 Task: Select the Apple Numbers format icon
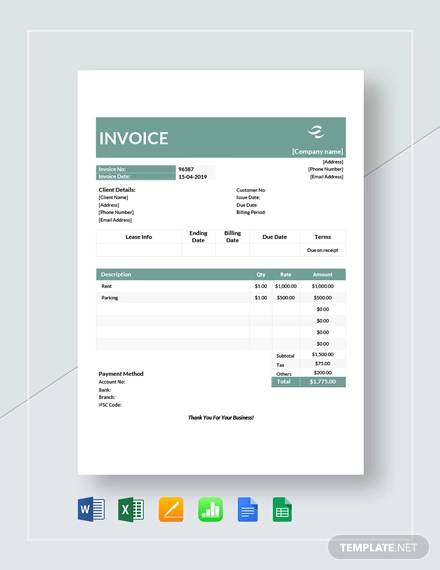coord(211,509)
